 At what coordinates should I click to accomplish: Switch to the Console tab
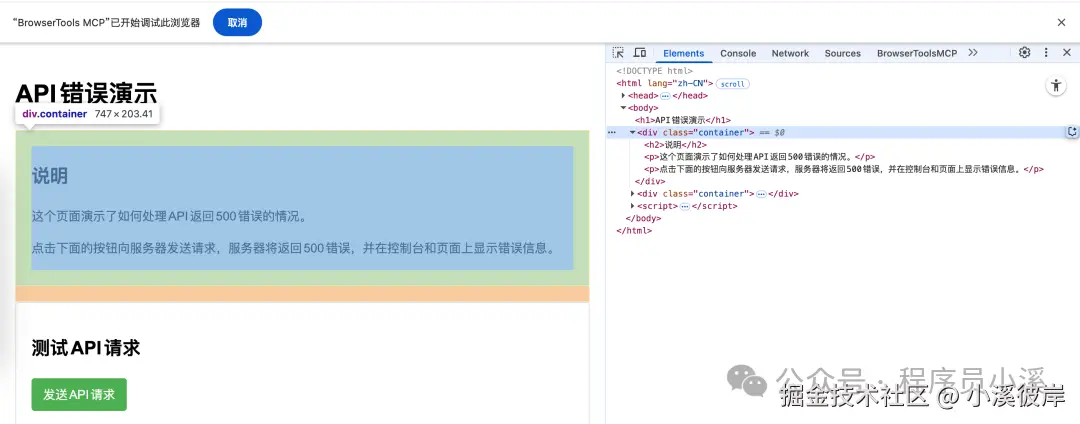coord(738,53)
